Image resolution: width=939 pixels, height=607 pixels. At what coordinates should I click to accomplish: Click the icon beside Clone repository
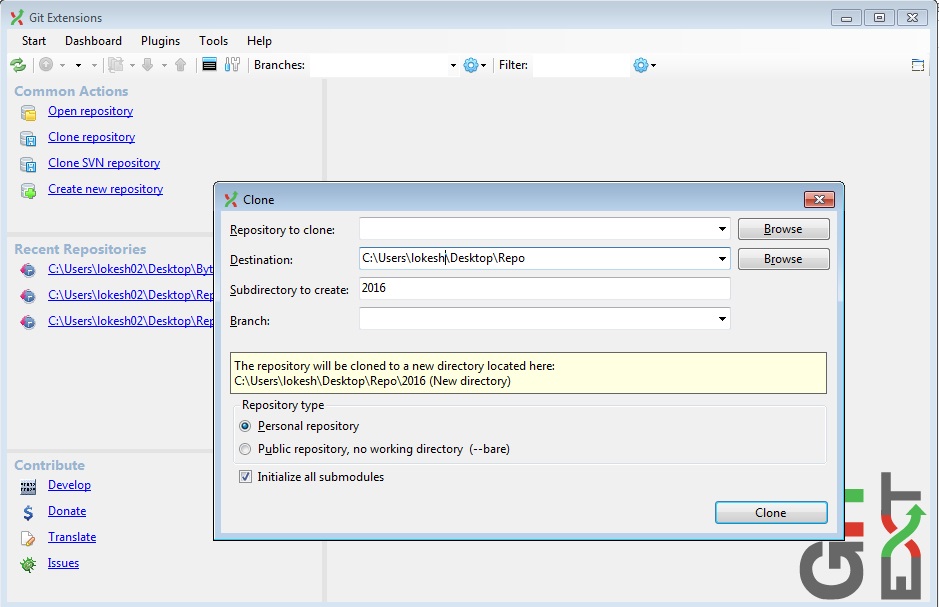pos(28,138)
